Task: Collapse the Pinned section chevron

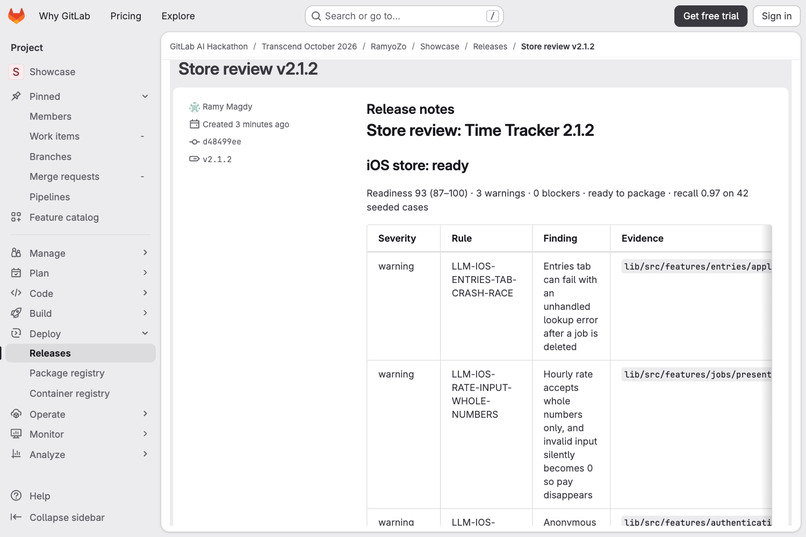Action: [x=145, y=96]
